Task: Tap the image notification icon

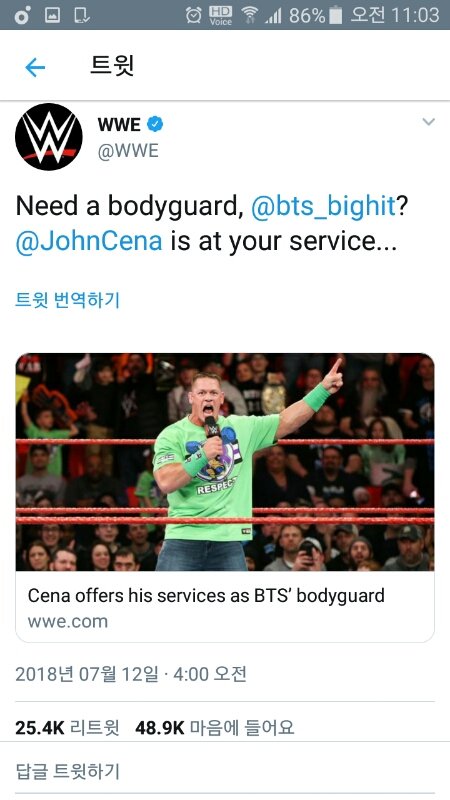Action: pos(53,15)
